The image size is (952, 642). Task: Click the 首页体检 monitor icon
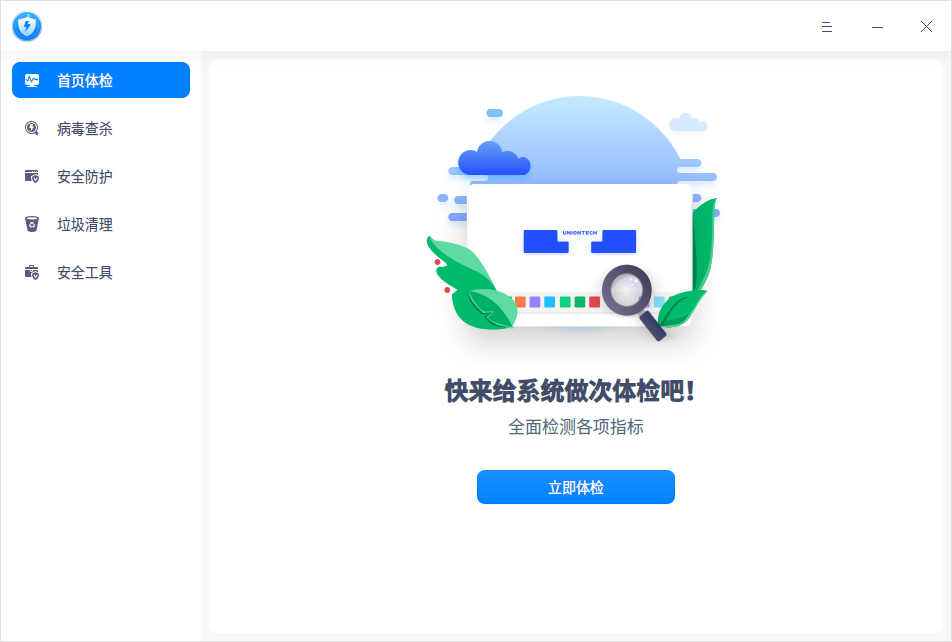tap(32, 80)
